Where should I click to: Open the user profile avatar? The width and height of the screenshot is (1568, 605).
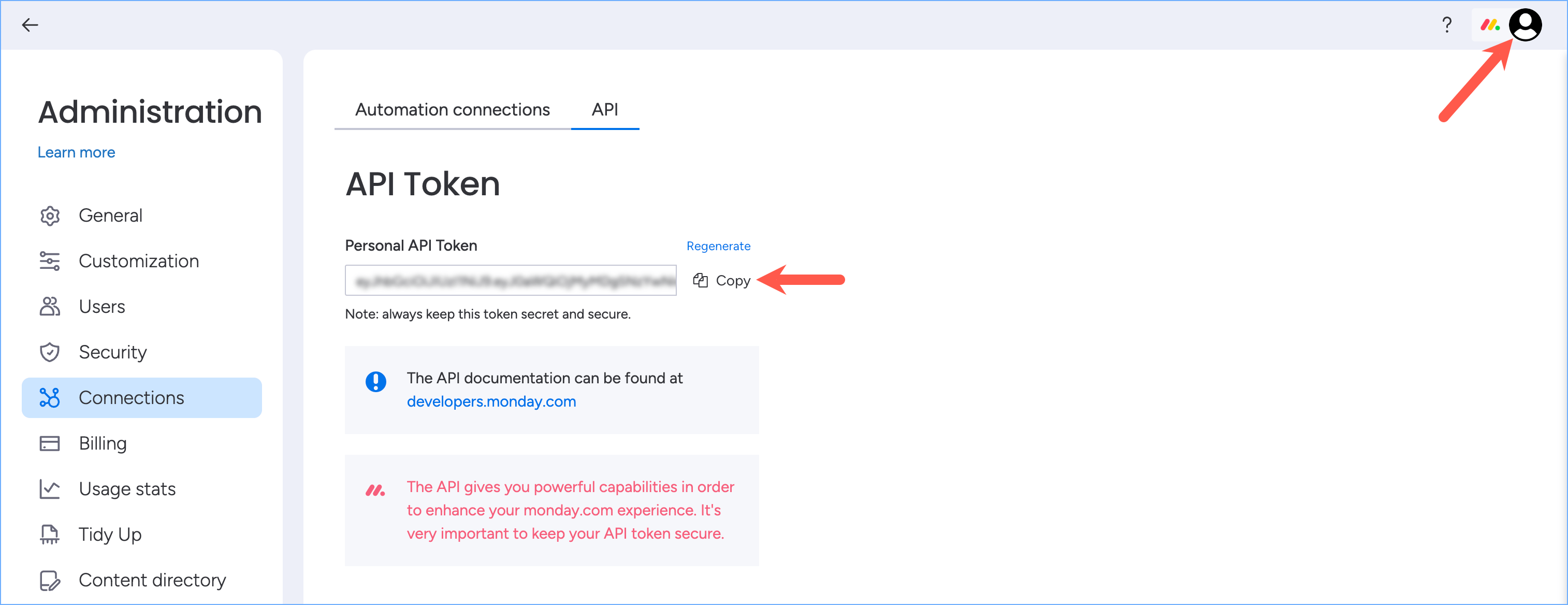click(x=1525, y=25)
